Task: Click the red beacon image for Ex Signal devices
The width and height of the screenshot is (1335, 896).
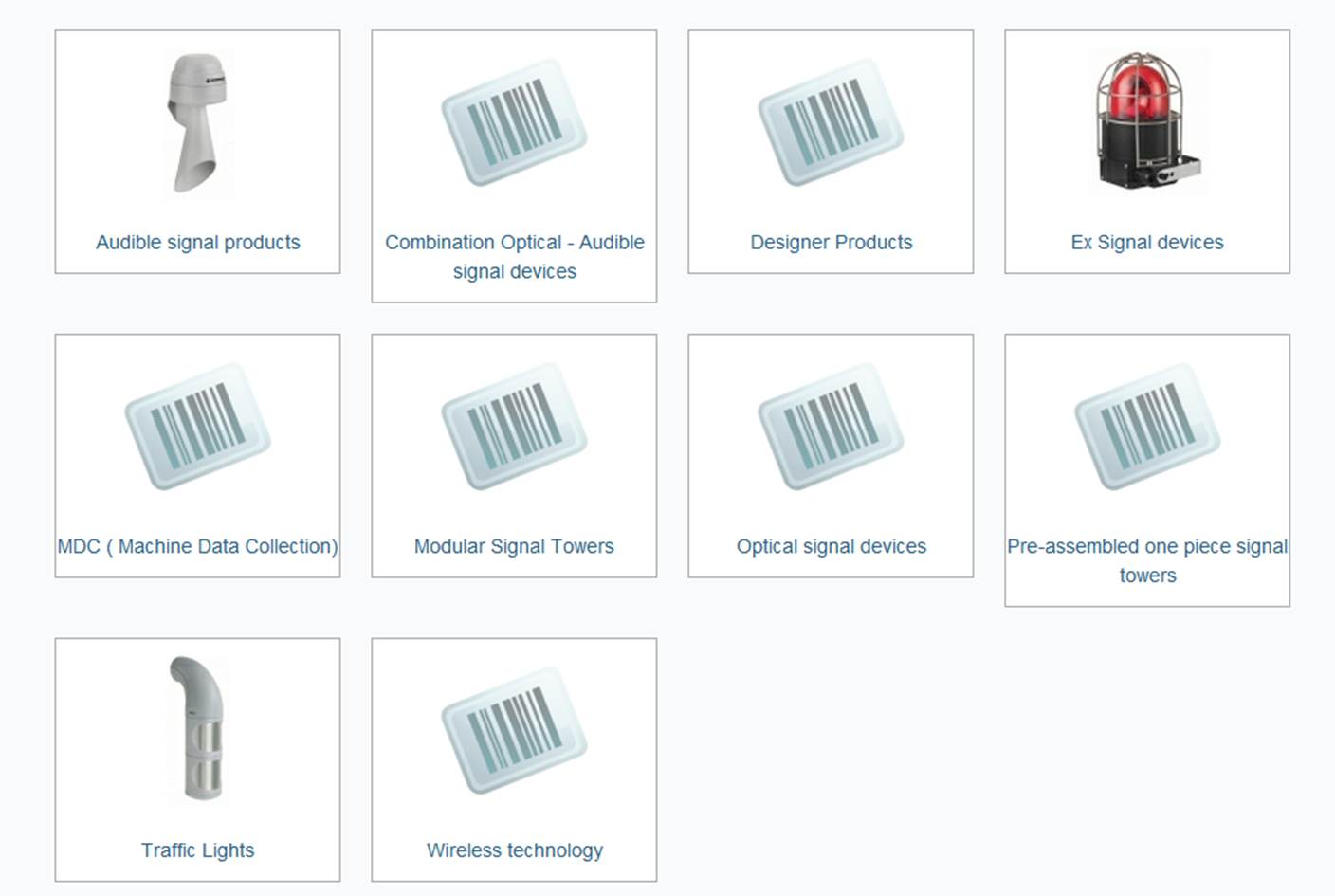Action: [1147, 120]
